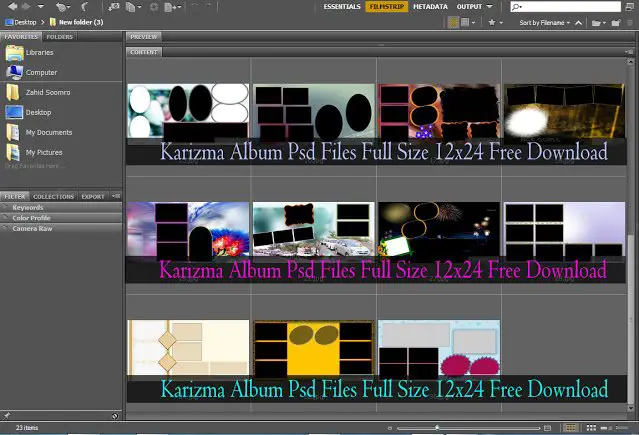
Task: Open the Output document-arrow icon menu
Action: (172, 7)
